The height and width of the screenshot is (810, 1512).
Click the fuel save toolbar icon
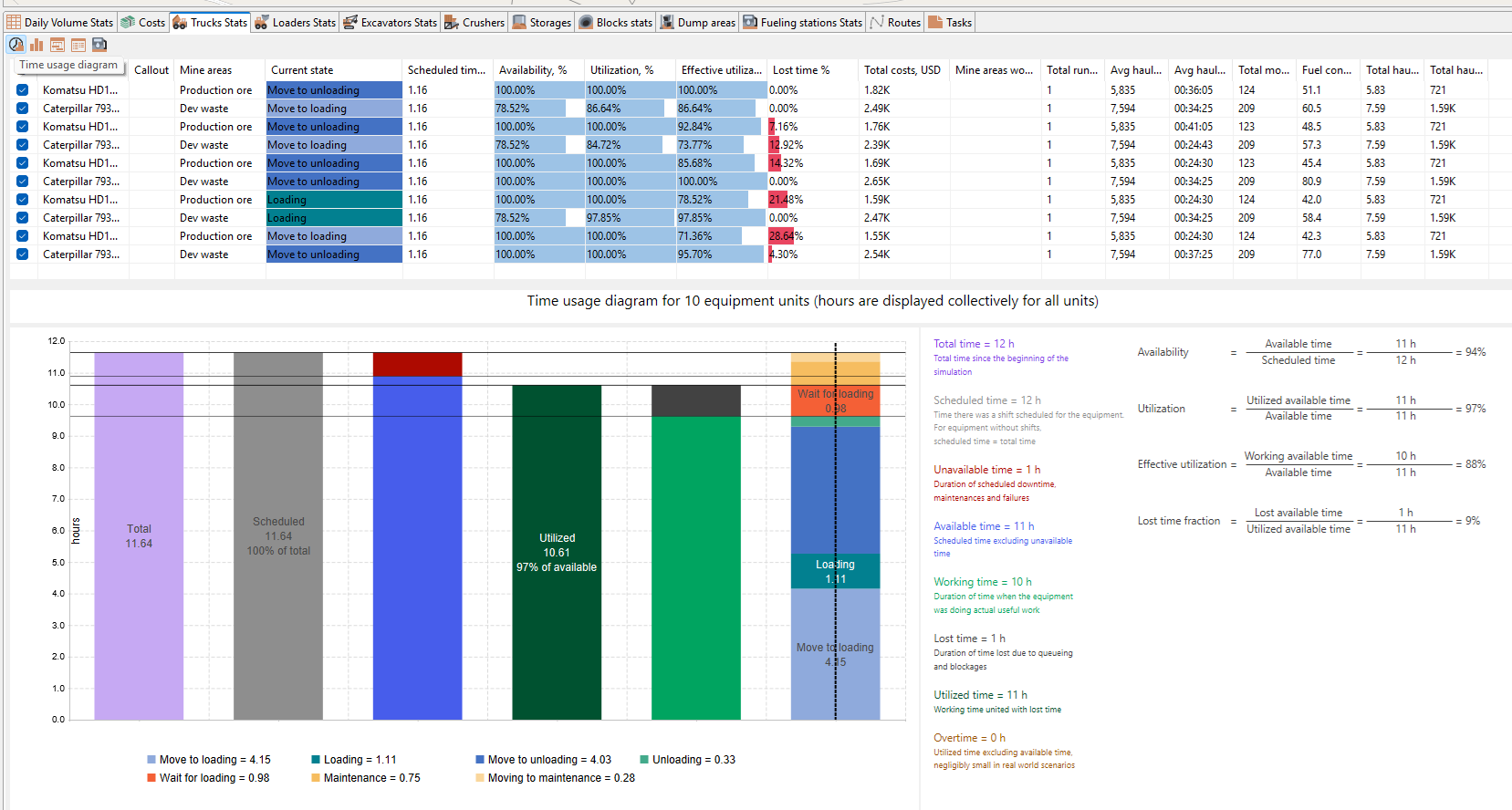[x=99, y=45]
